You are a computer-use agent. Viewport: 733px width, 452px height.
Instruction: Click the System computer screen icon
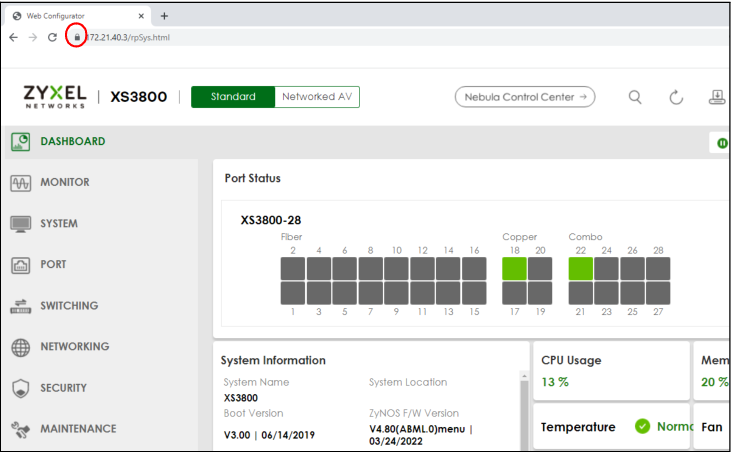click(x=21, y=224)
